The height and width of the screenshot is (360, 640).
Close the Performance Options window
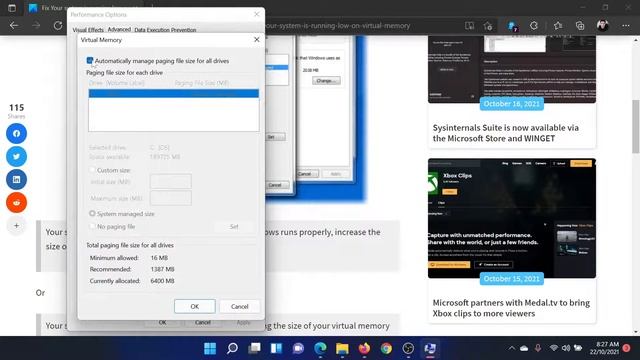click(257, 14)
